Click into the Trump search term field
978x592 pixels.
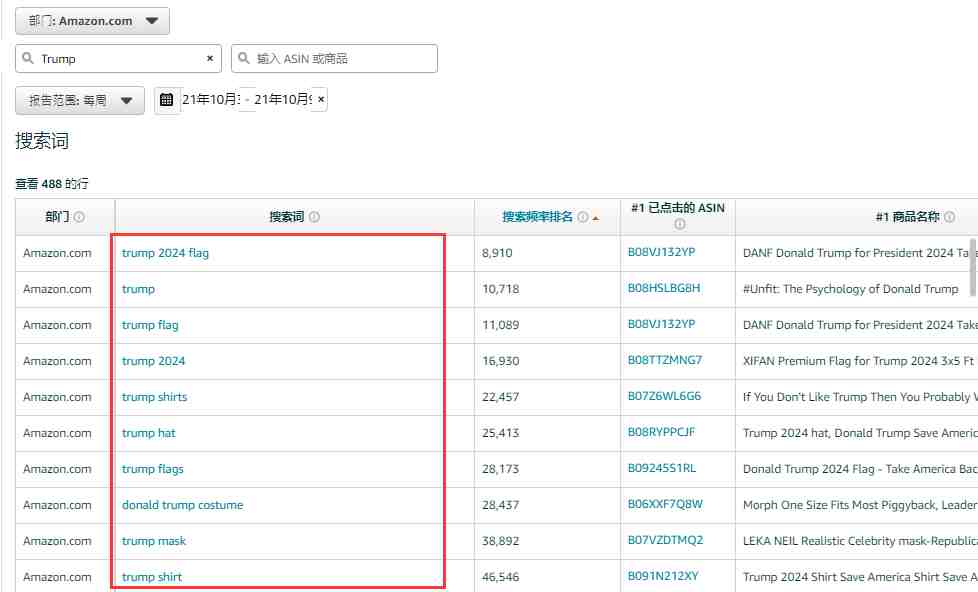(x=119, y=59)
